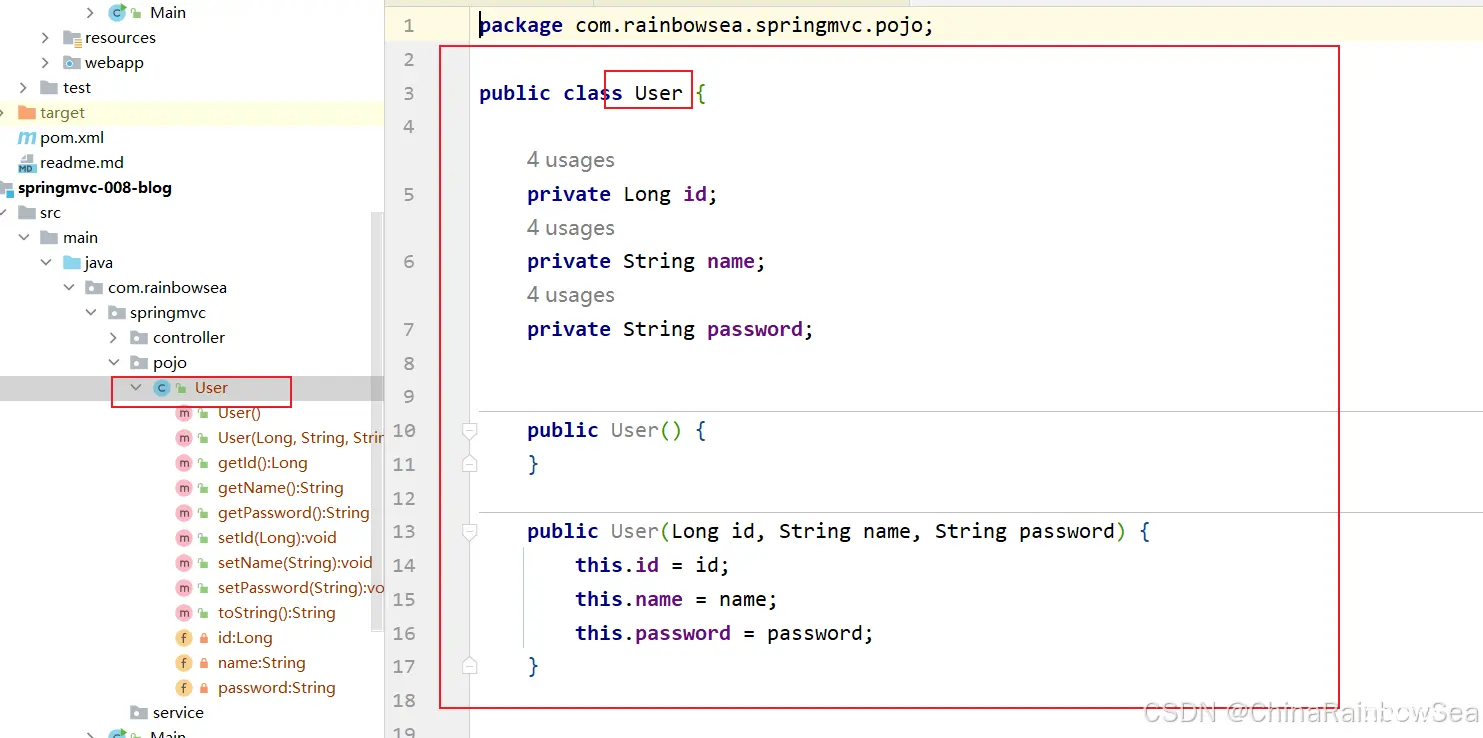The height and width of the screenshot is (738, 1483).
Task: Select the springmvc-008-blog module row
Action: pyautogui.click(x=192, y=188)
